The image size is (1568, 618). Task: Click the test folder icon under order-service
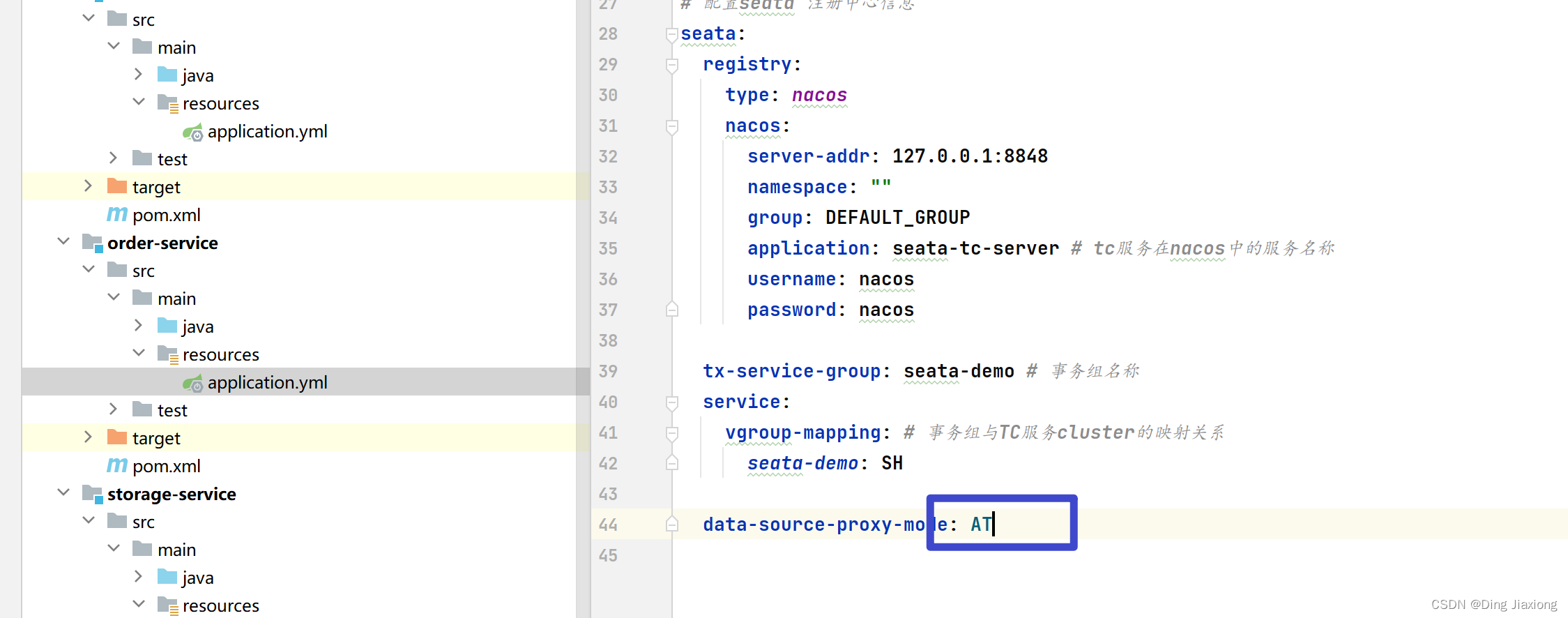[x=142, y=409]
